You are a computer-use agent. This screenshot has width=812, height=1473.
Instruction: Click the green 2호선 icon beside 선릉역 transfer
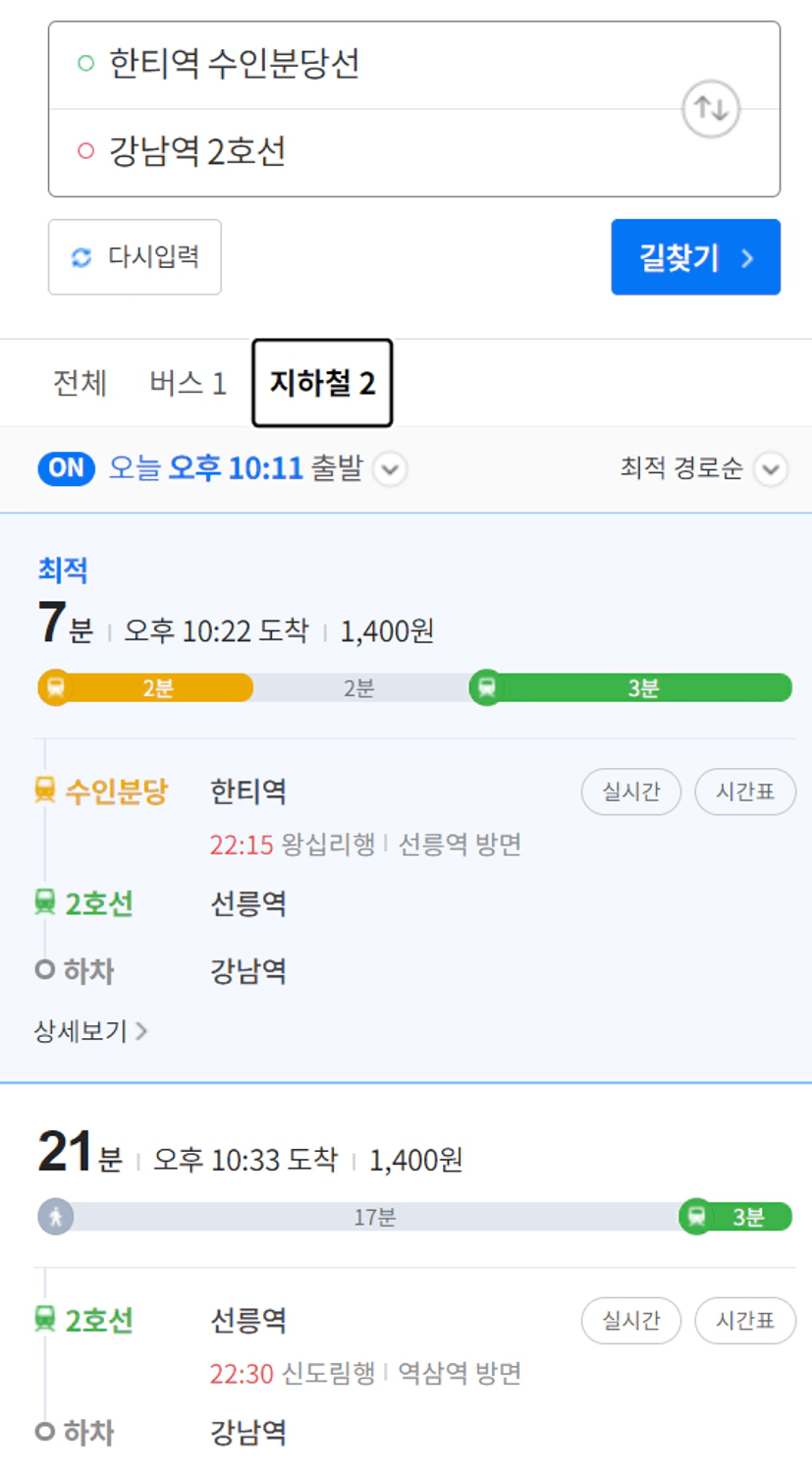45,901
